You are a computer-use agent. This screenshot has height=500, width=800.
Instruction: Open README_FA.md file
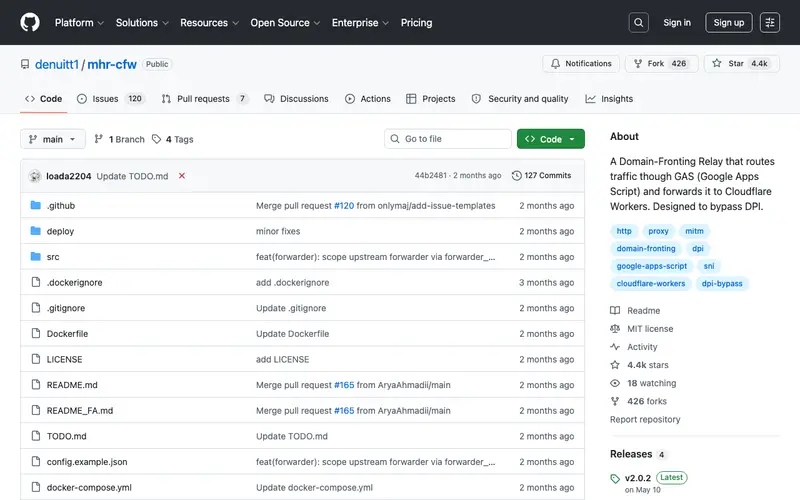[80, 410]
